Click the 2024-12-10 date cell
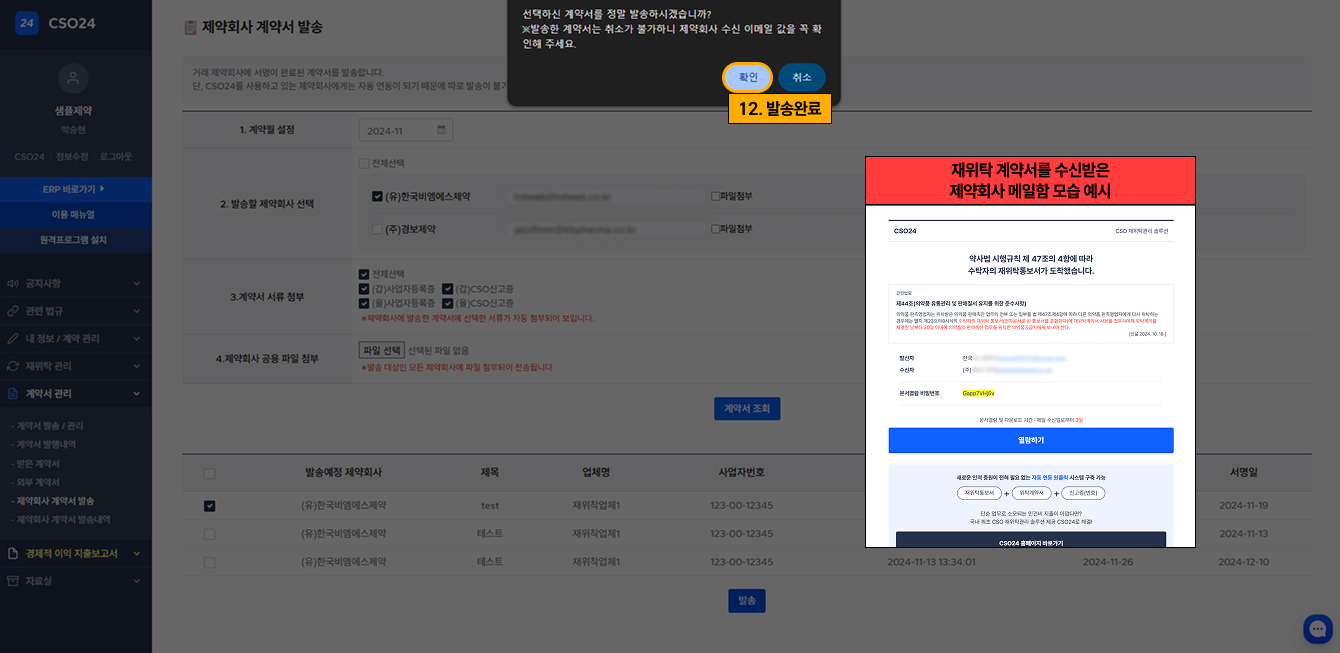Viewport: 1340px width, 653px height. 1244,562
